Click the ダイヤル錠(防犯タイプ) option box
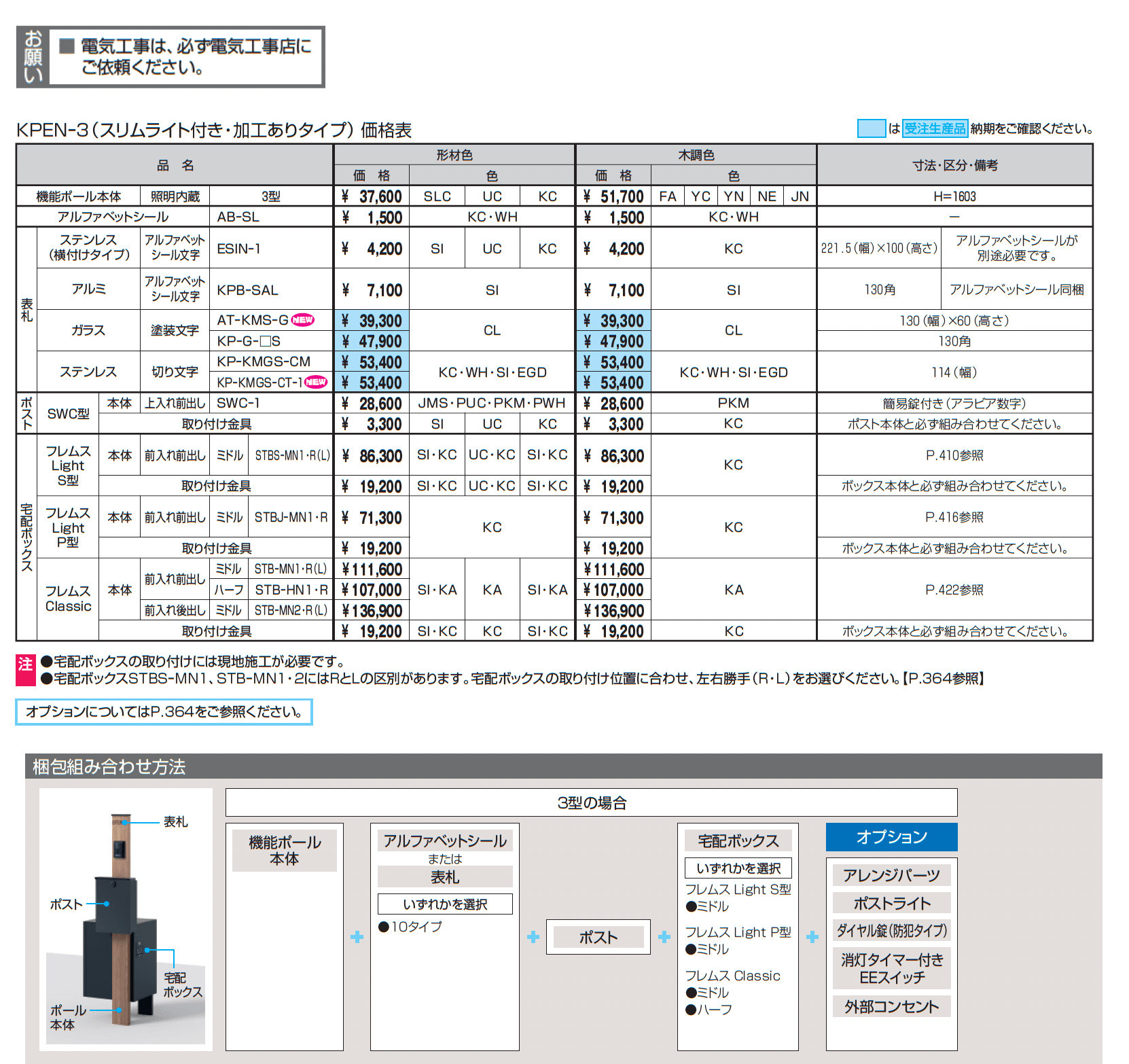Image resolution: width=1129 pixels, height=1064 pixels. pyautogui.click(x=891, y=930)
